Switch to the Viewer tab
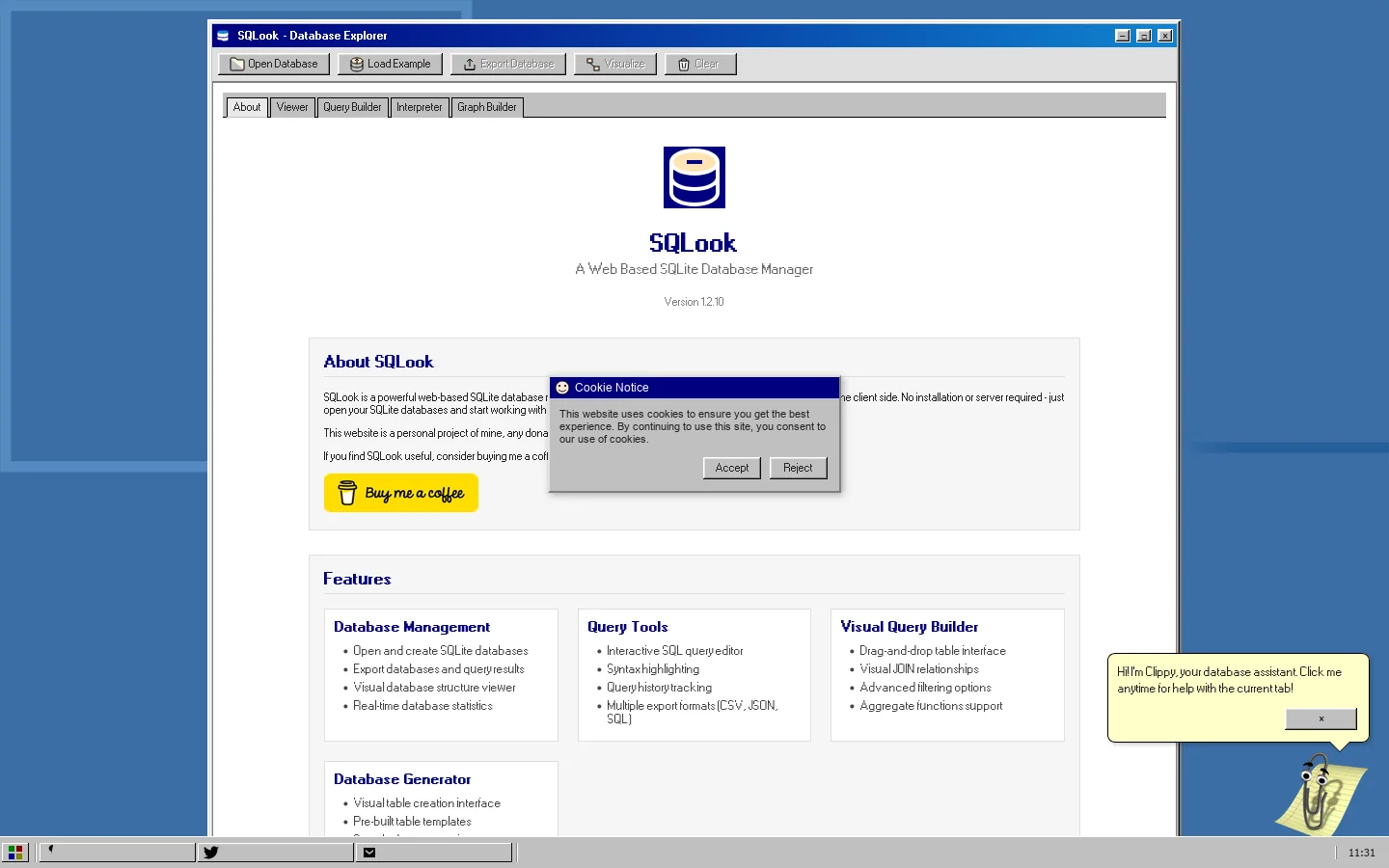Image resolution: width=1389 pixels, height=868 pixels. (x=292, y=107)
